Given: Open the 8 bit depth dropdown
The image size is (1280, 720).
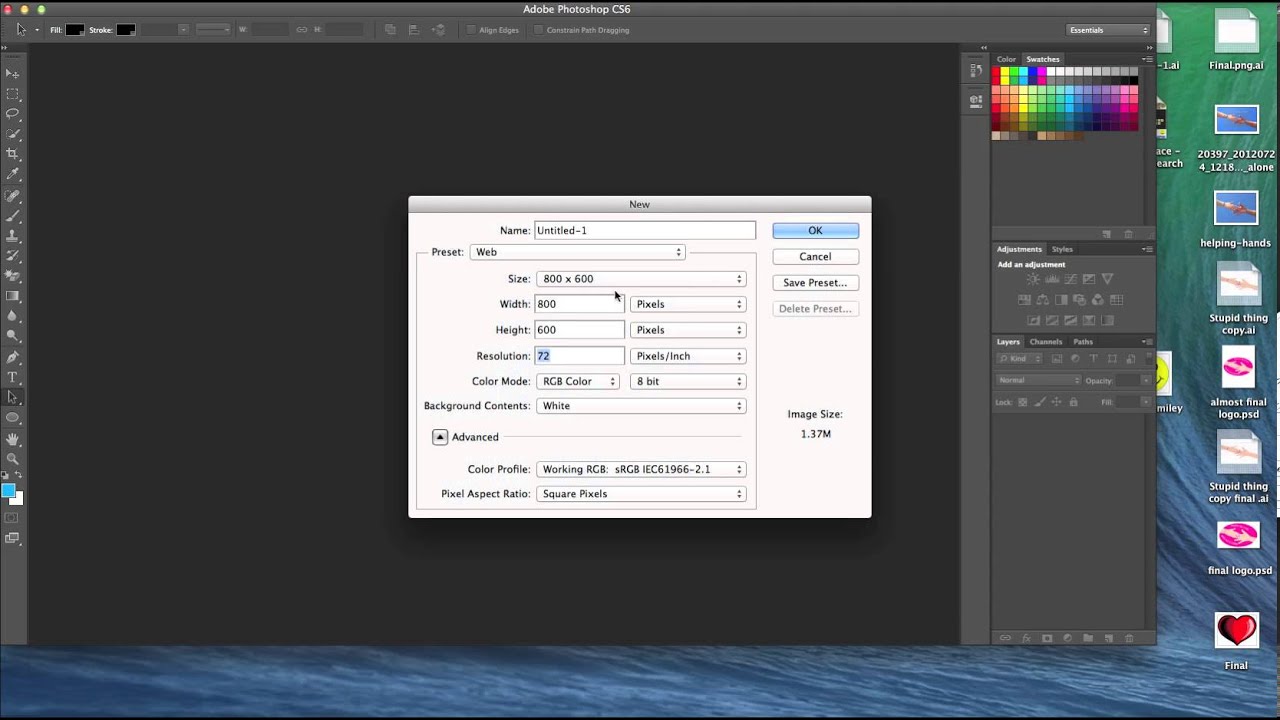Looking at the screenshot, I should [x=688, y=381].
